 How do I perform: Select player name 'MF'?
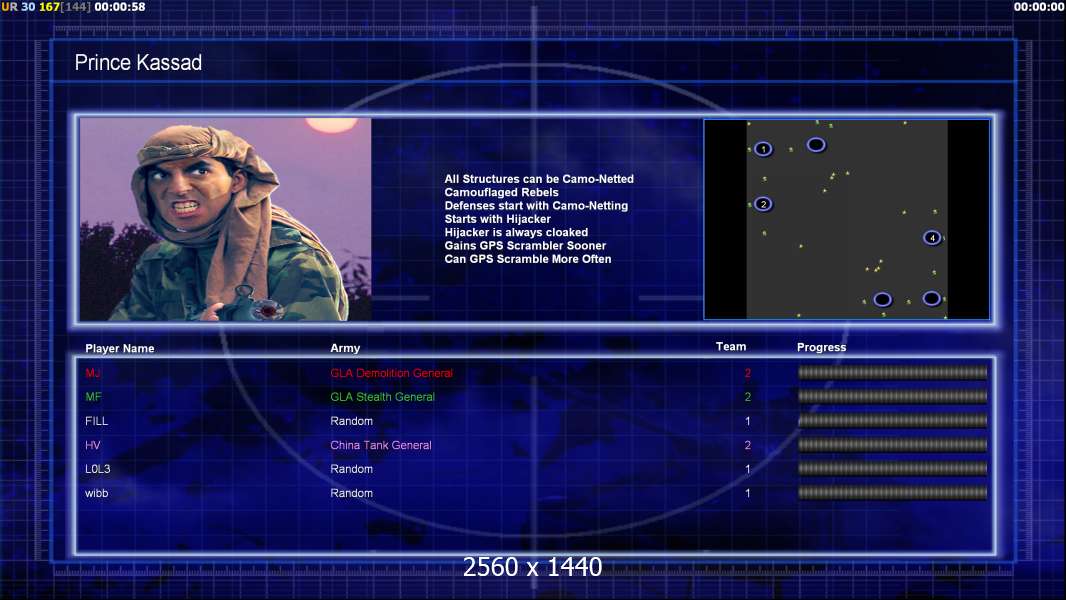[x=93, y=397]
